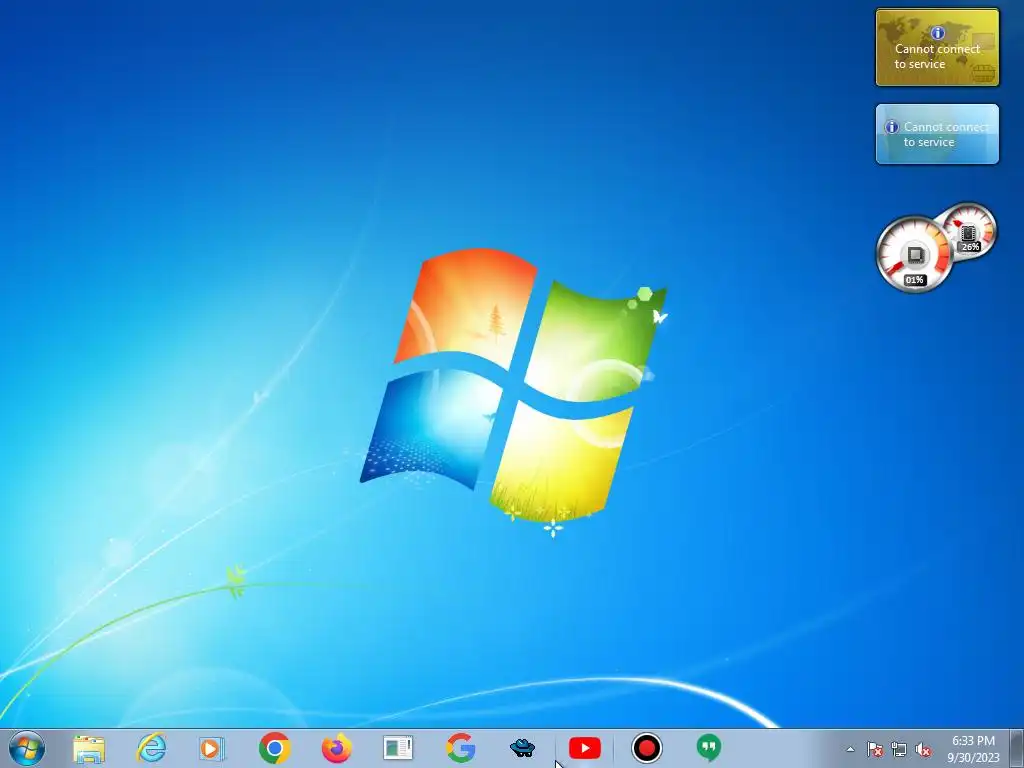
Task: Open the network status tray icon
Action: pyautogui.click(x=899, y=749)
